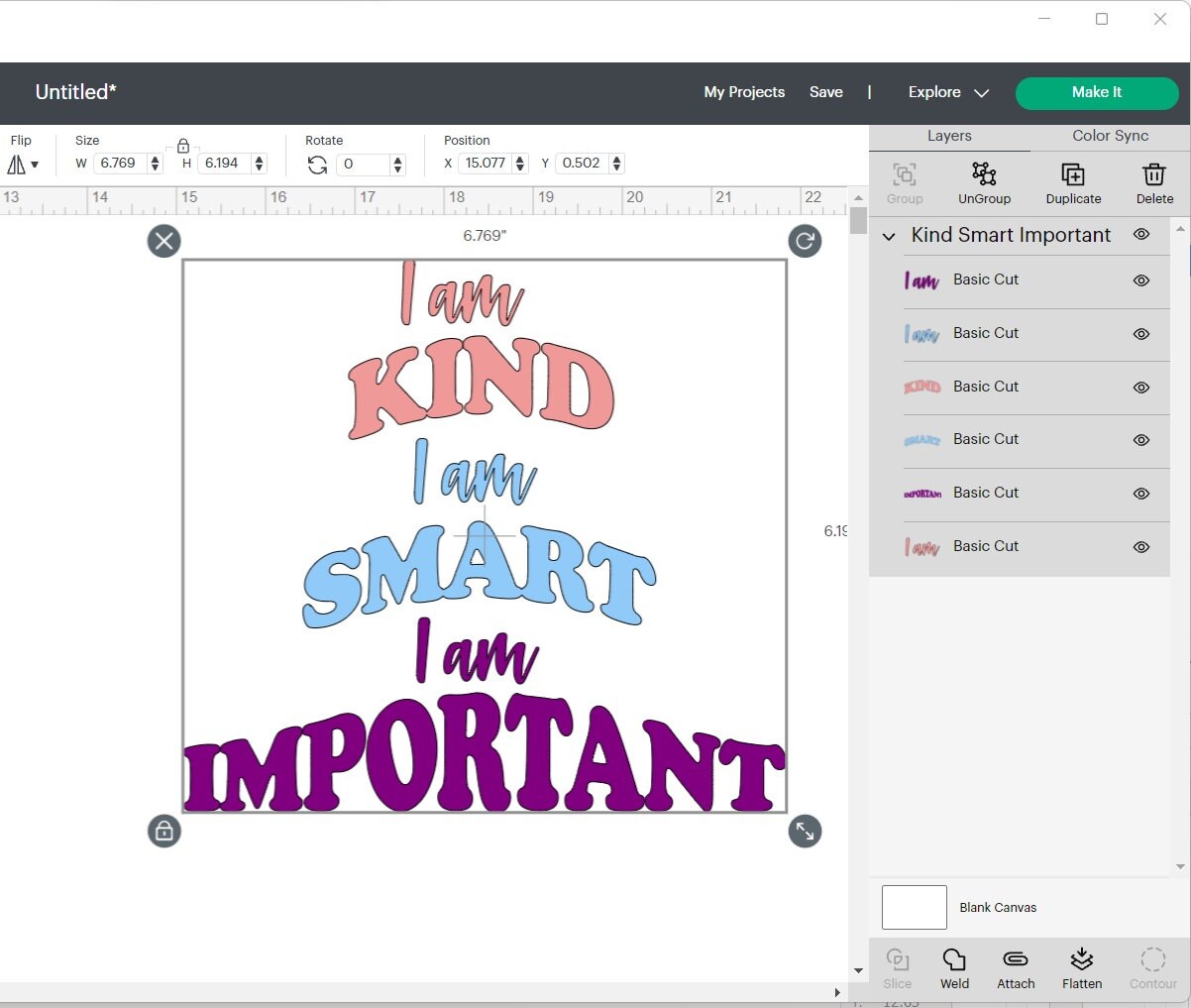The height and width of the screenshot is (1008, 1191).
Task: Open the Explore dropdown
Action: (x=946, y=92)
